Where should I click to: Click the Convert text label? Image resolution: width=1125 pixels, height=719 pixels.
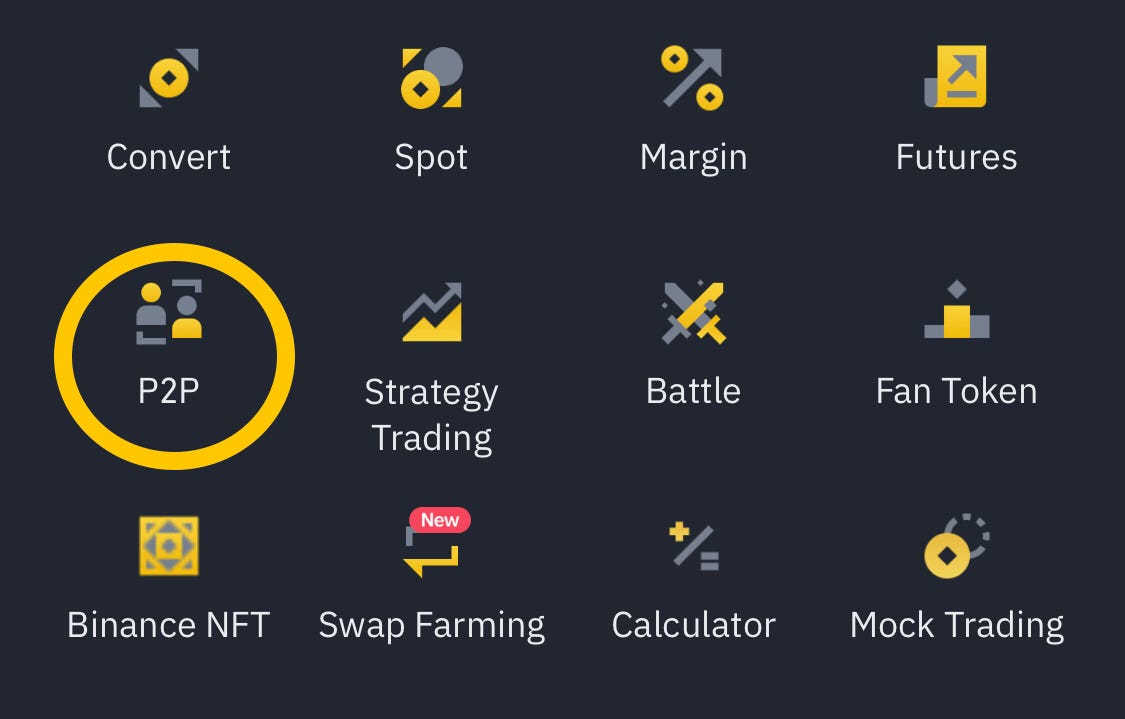[168, 156]
